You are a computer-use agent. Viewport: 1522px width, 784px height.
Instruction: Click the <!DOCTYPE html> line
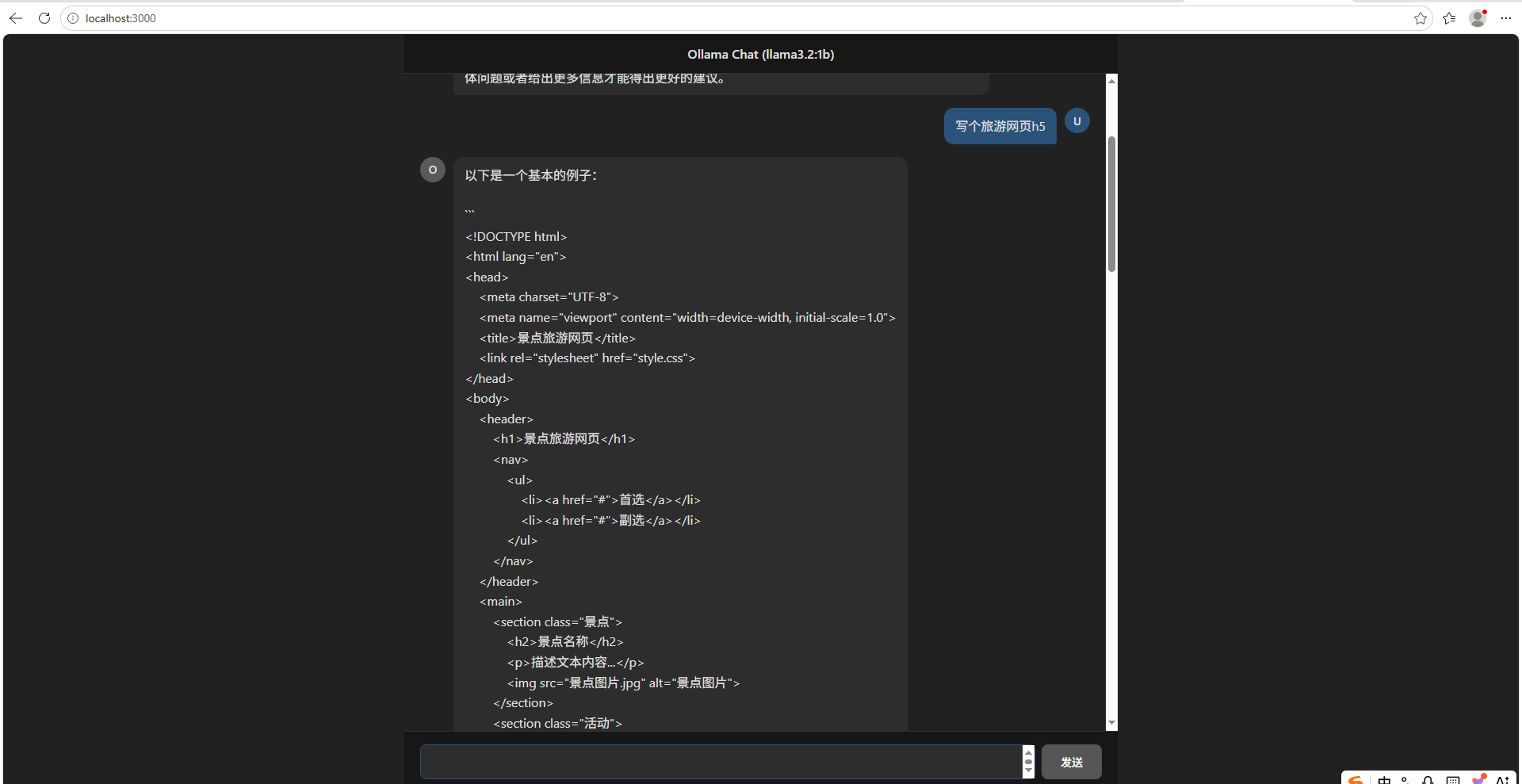[516, 237]
